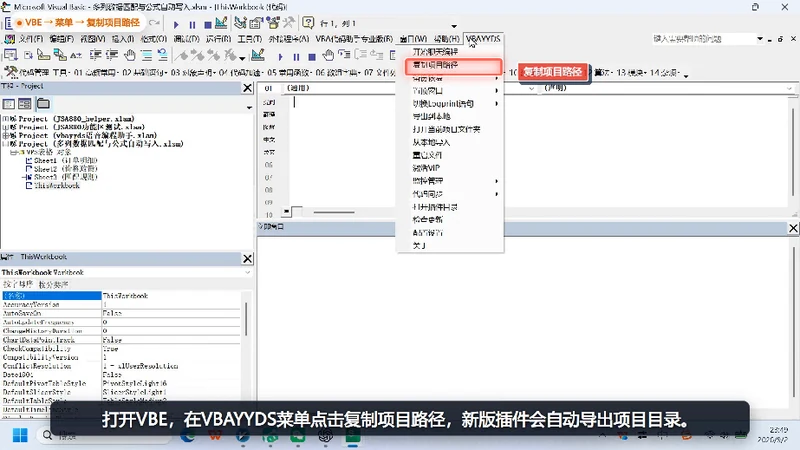800x450 pixels.
Task: Click the Debug toolbar Run play icon
Action: [x=280, y=57]
